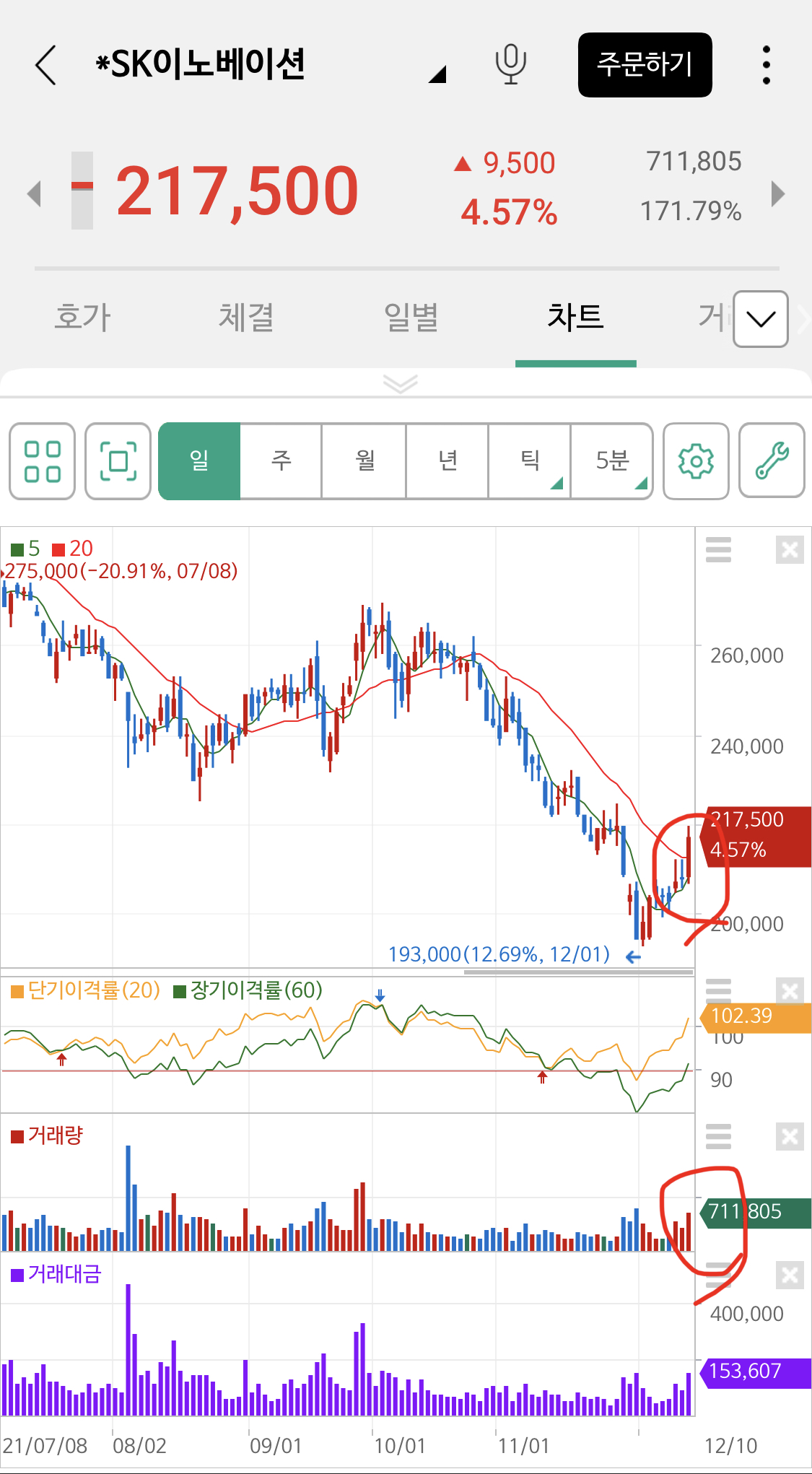Tap the purple 153,607 value tag

[x=756, y=1371]
